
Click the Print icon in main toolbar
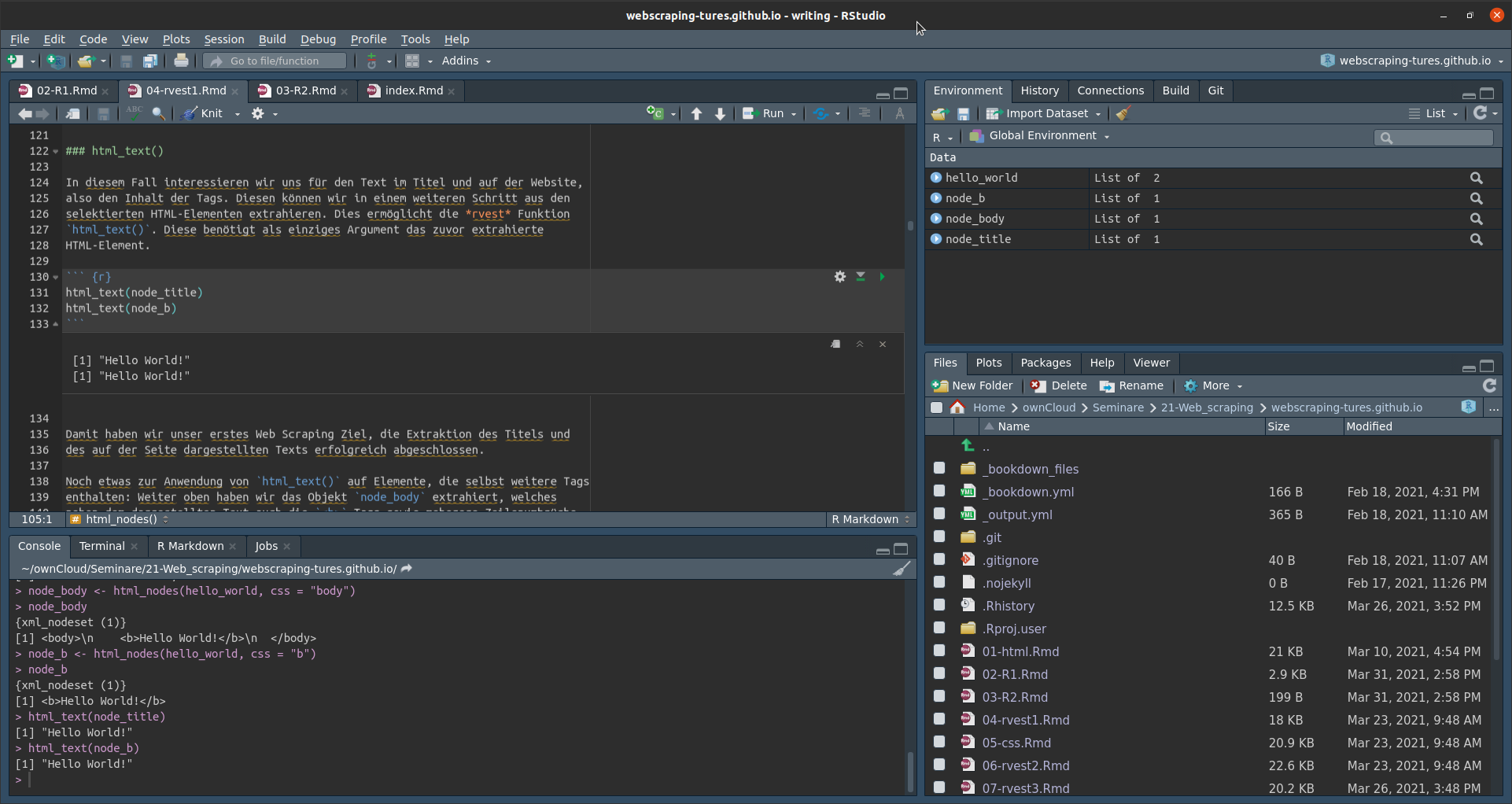coord(181,61)
